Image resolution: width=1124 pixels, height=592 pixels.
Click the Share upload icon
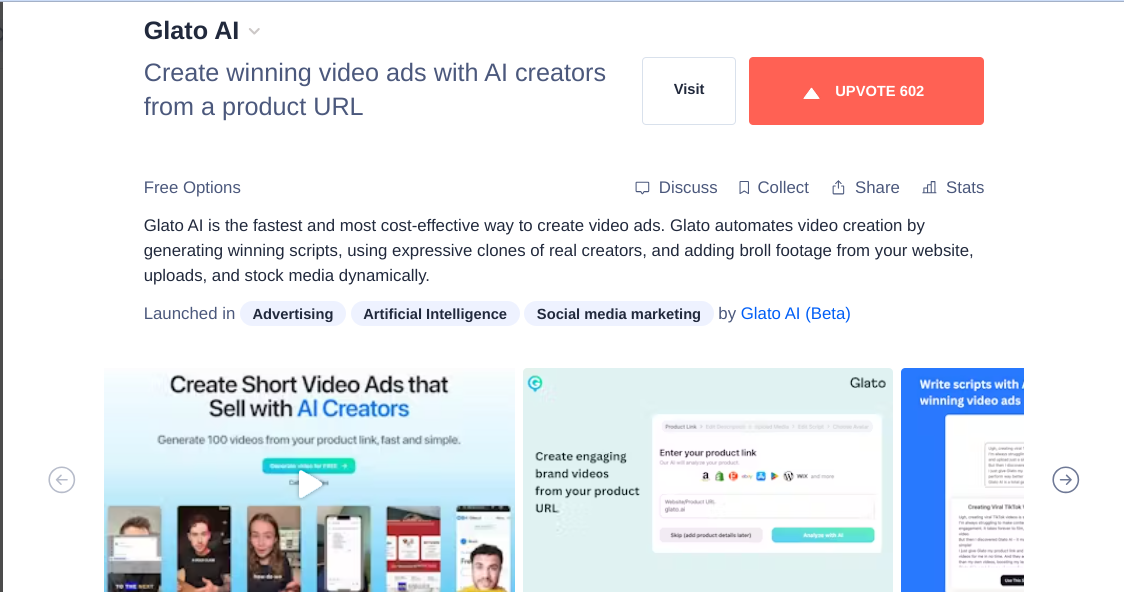tap(838, 188)
